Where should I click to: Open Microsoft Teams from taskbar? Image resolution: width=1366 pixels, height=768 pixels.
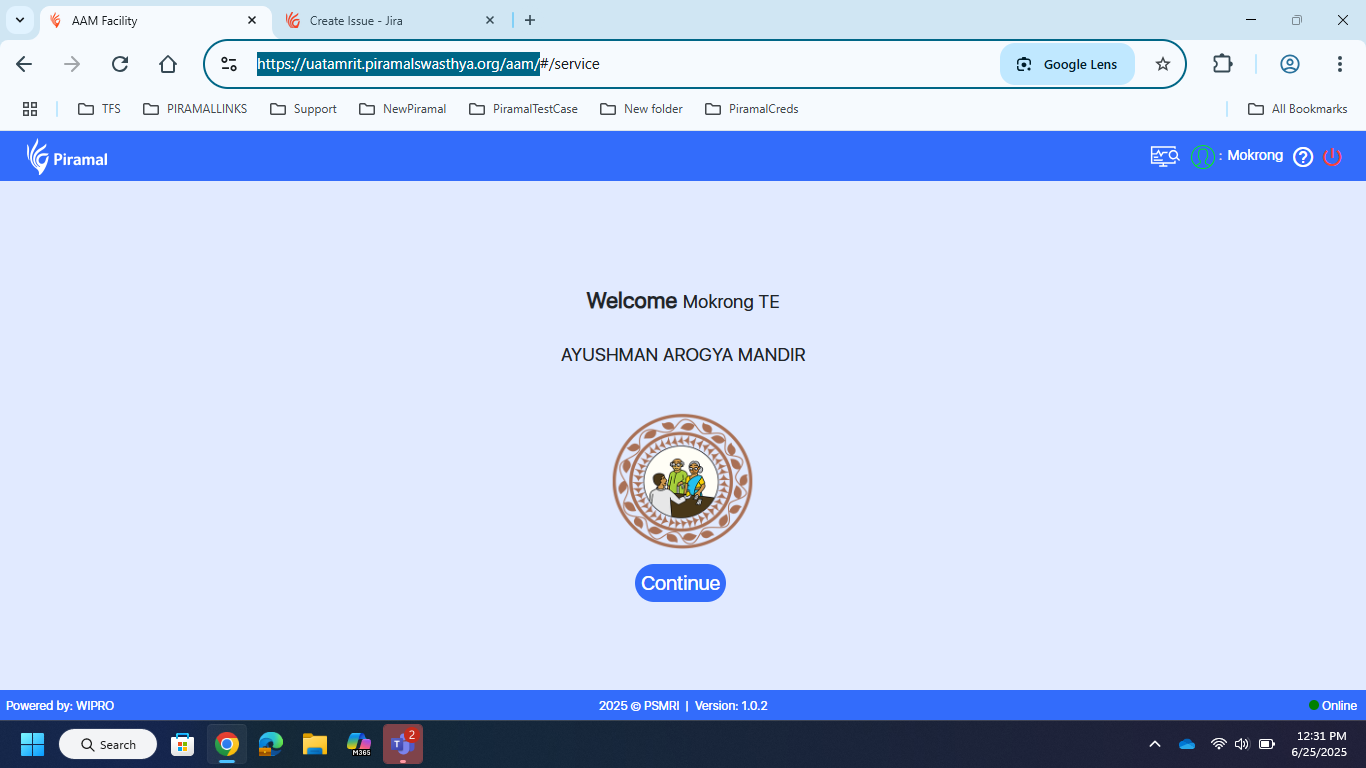403,744
